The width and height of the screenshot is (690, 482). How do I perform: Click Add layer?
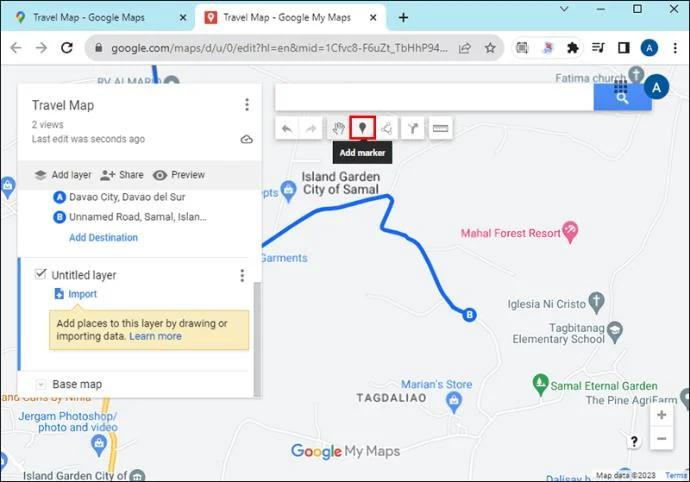(63, 175)
